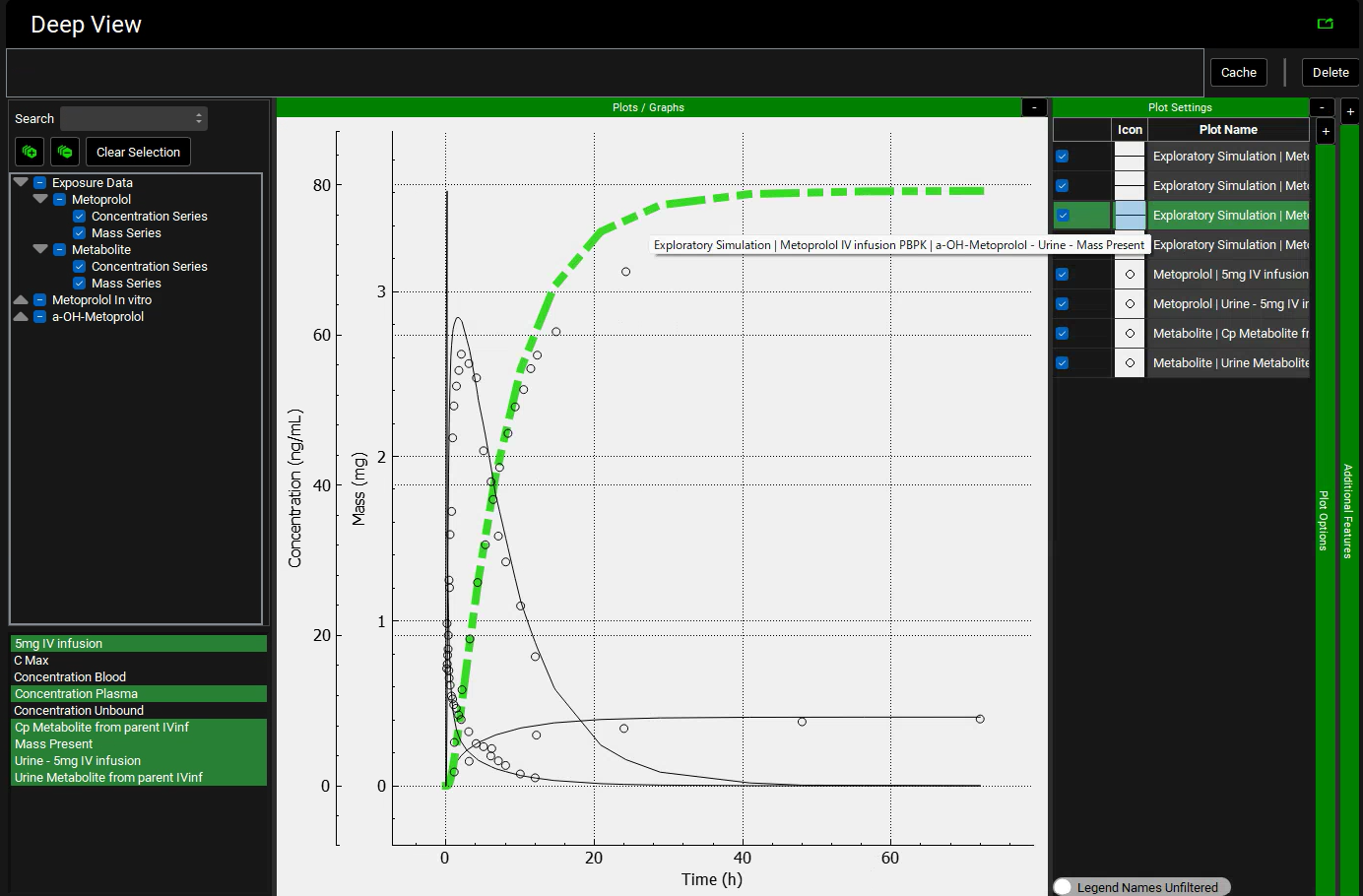Image resolution: width=1363 pixels, height=896 pixels.
Task: Click the Clear Selection button
Action: coord(138,152)
